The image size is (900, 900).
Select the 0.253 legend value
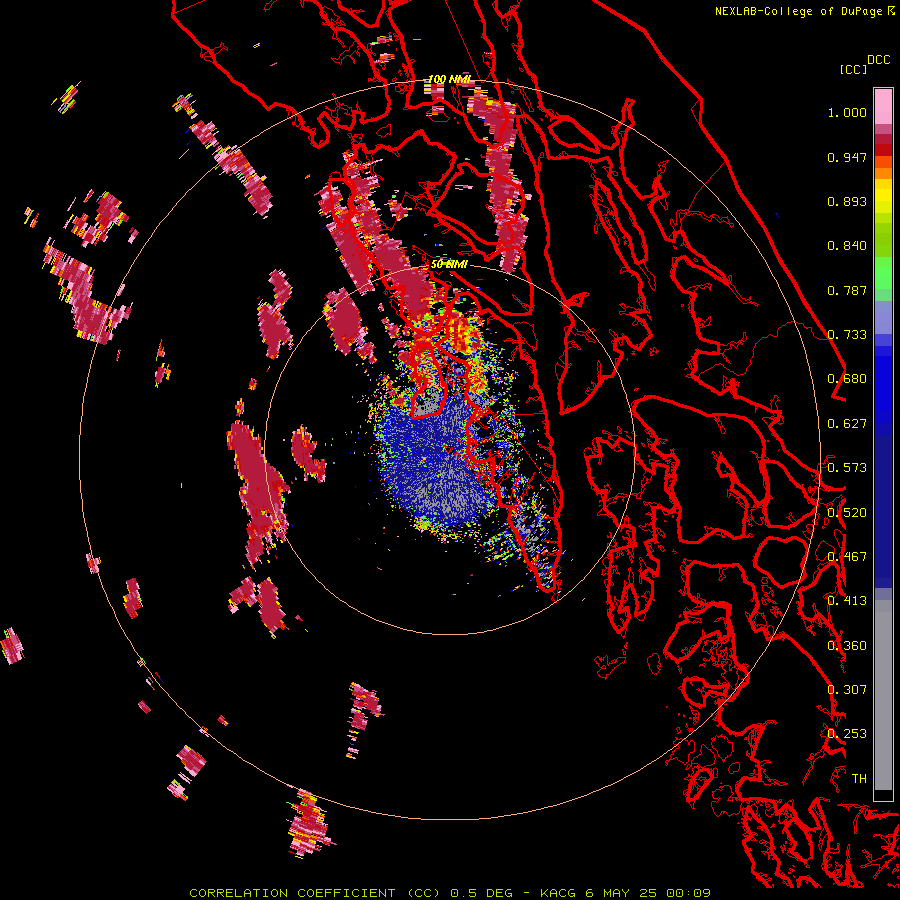(x=847, y=734)
